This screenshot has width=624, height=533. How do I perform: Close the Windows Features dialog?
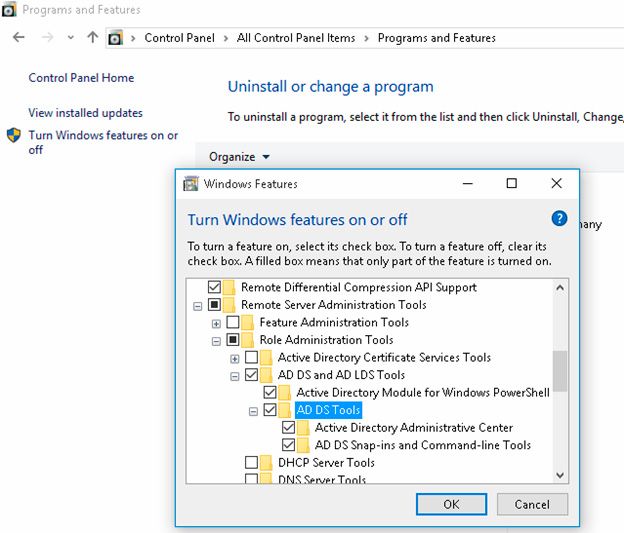(x=556, y=183)
